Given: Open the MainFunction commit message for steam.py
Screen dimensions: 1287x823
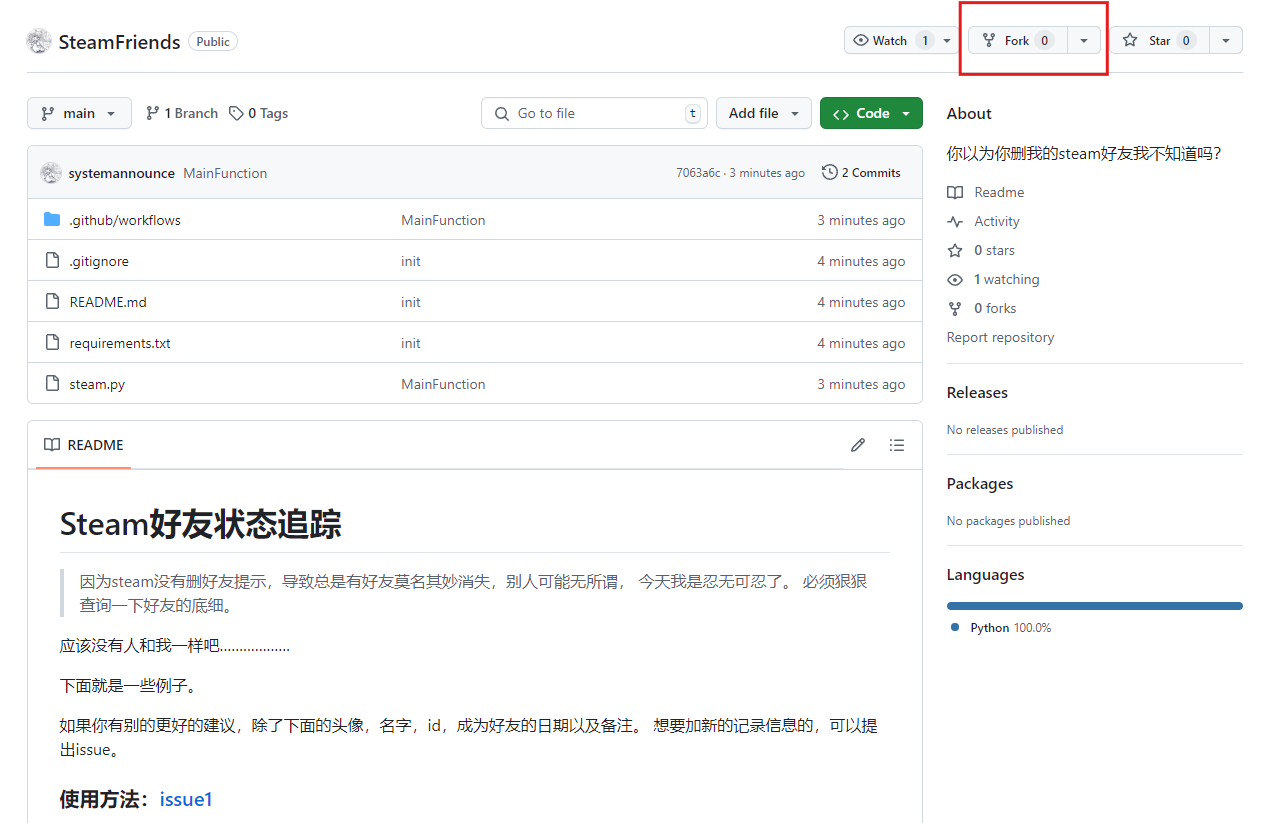Looking at the screenshot, I should [x=443, y=384].
